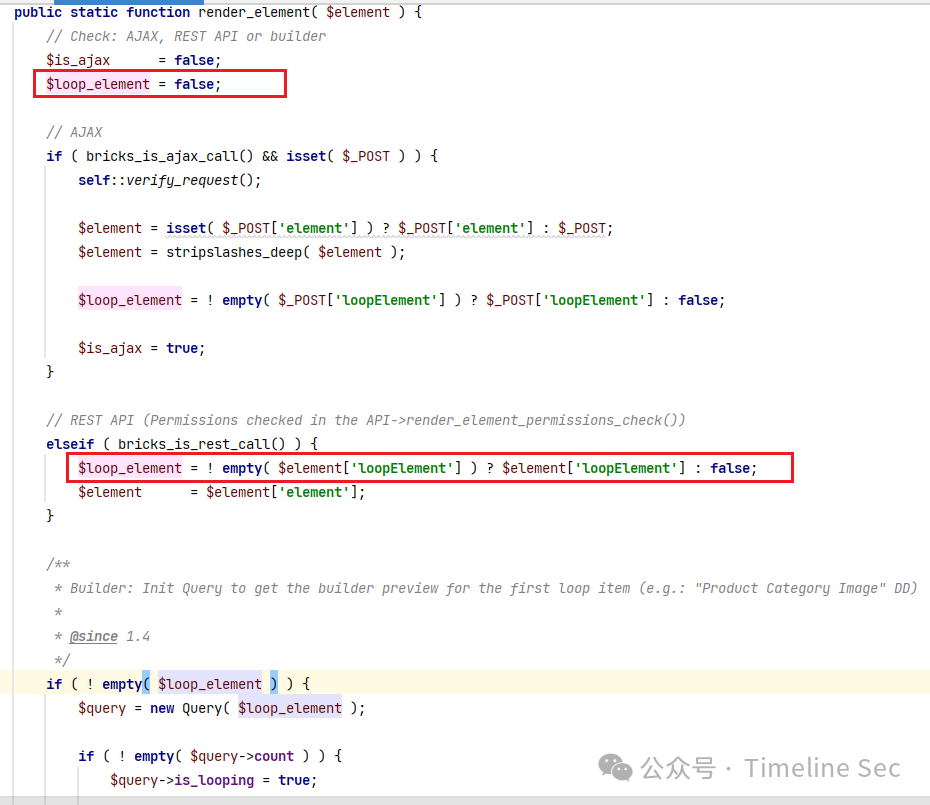Click the docblock opening "/**"
The height and width of the screenshot is (805, 930).
pyautogui.click(x=58, y=564)
